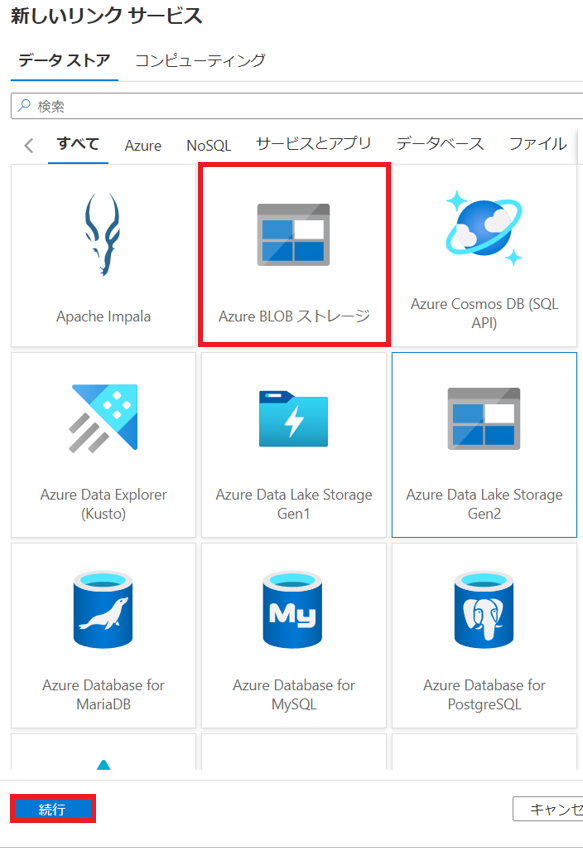Open the コンピューティング tab

(200, 60)
